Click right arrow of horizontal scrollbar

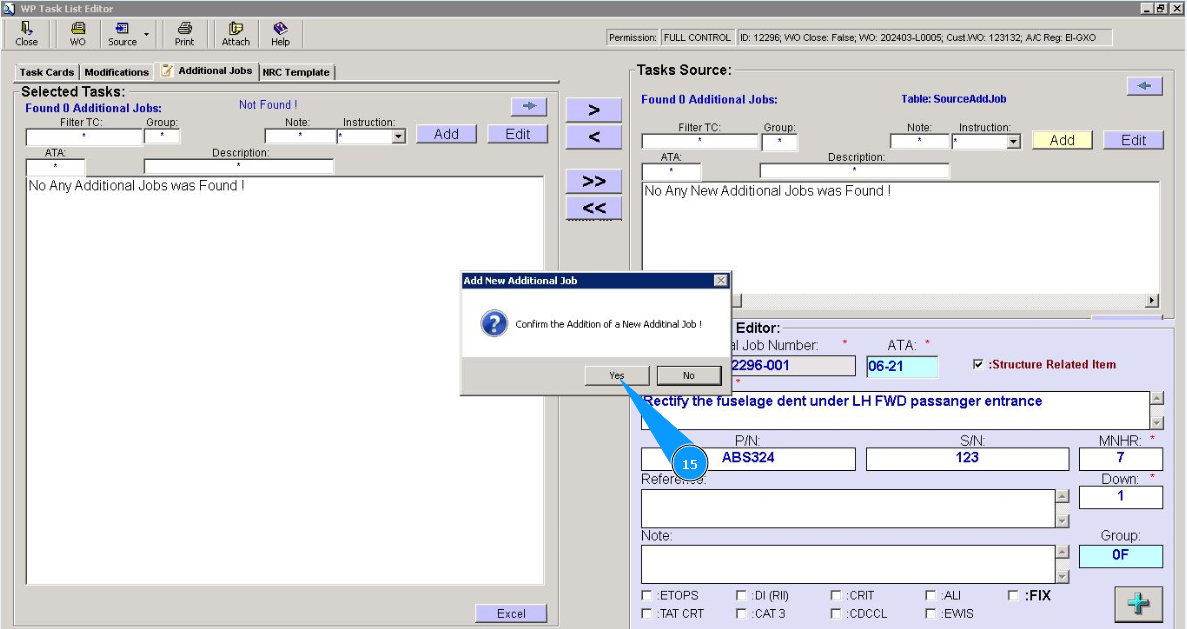pos(1152,300)
